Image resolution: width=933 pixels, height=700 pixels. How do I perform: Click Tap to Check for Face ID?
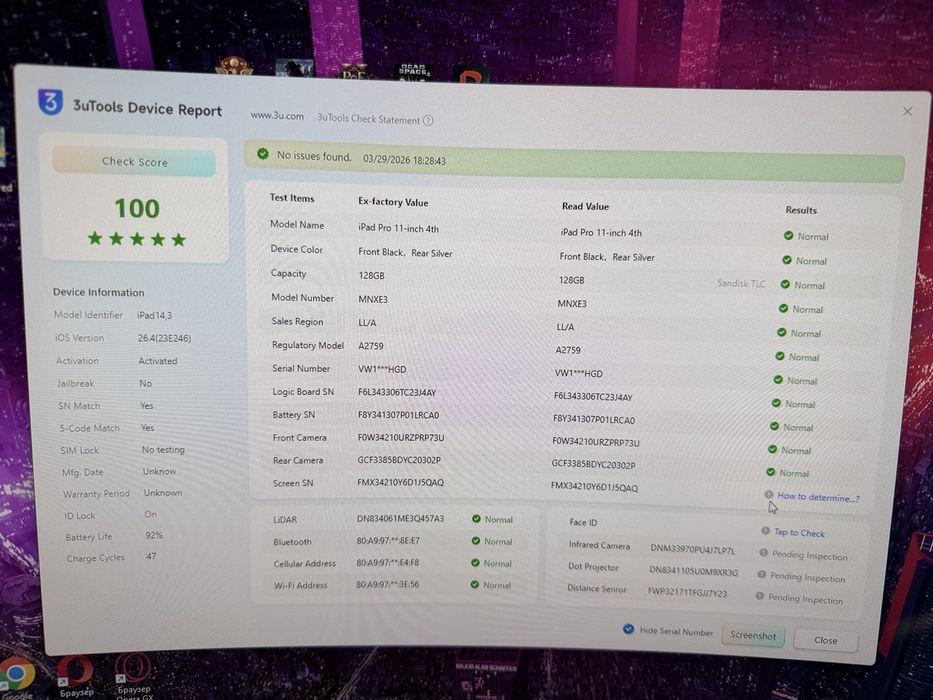click(x=799, y=533)
